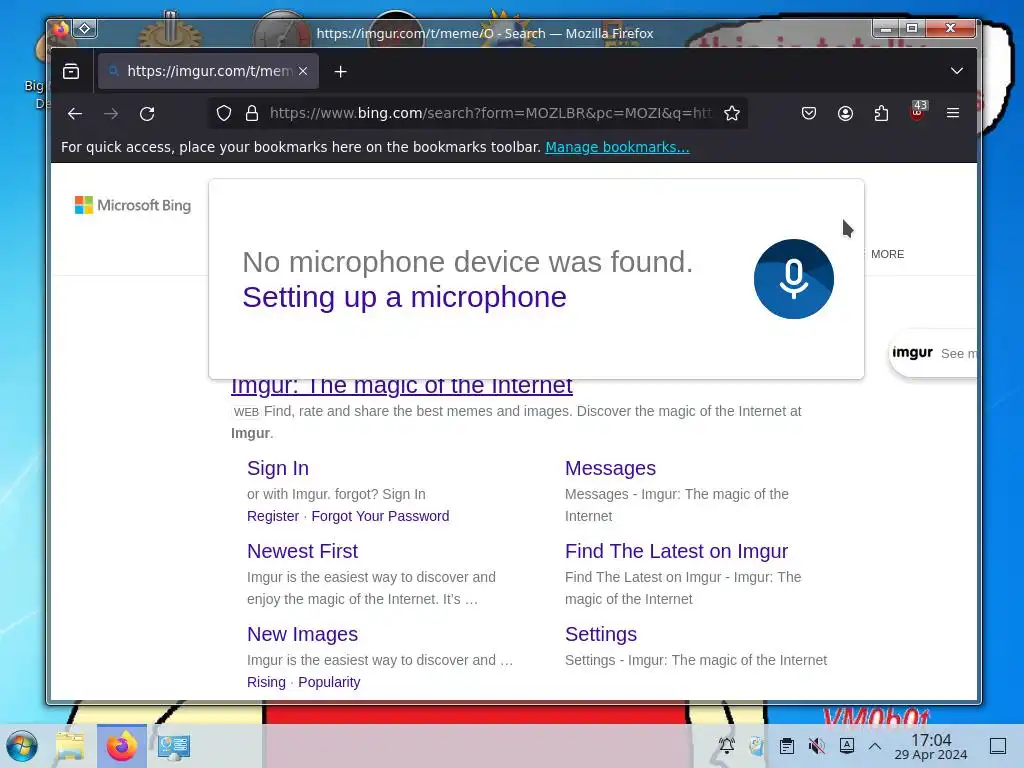Screen dimensions: 1024x768
Task: Open the New Images sublink
Action: pos(302,634)
